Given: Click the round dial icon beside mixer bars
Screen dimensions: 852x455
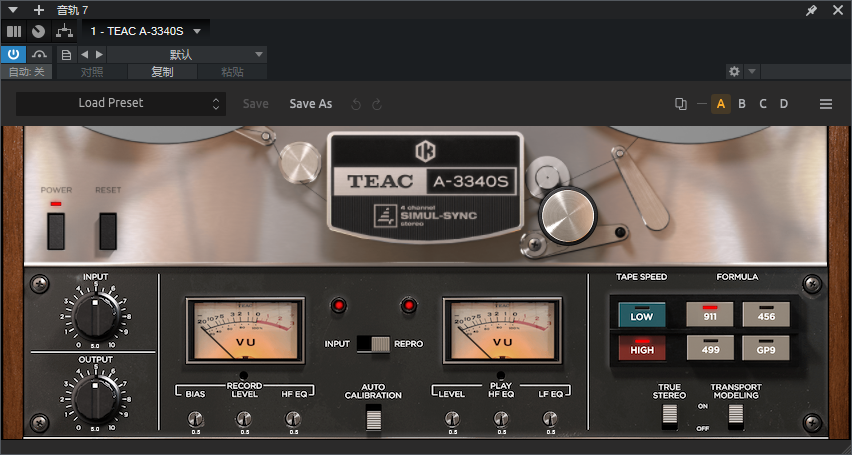Looking at the screenshot, I should click(x=38, y=32).
